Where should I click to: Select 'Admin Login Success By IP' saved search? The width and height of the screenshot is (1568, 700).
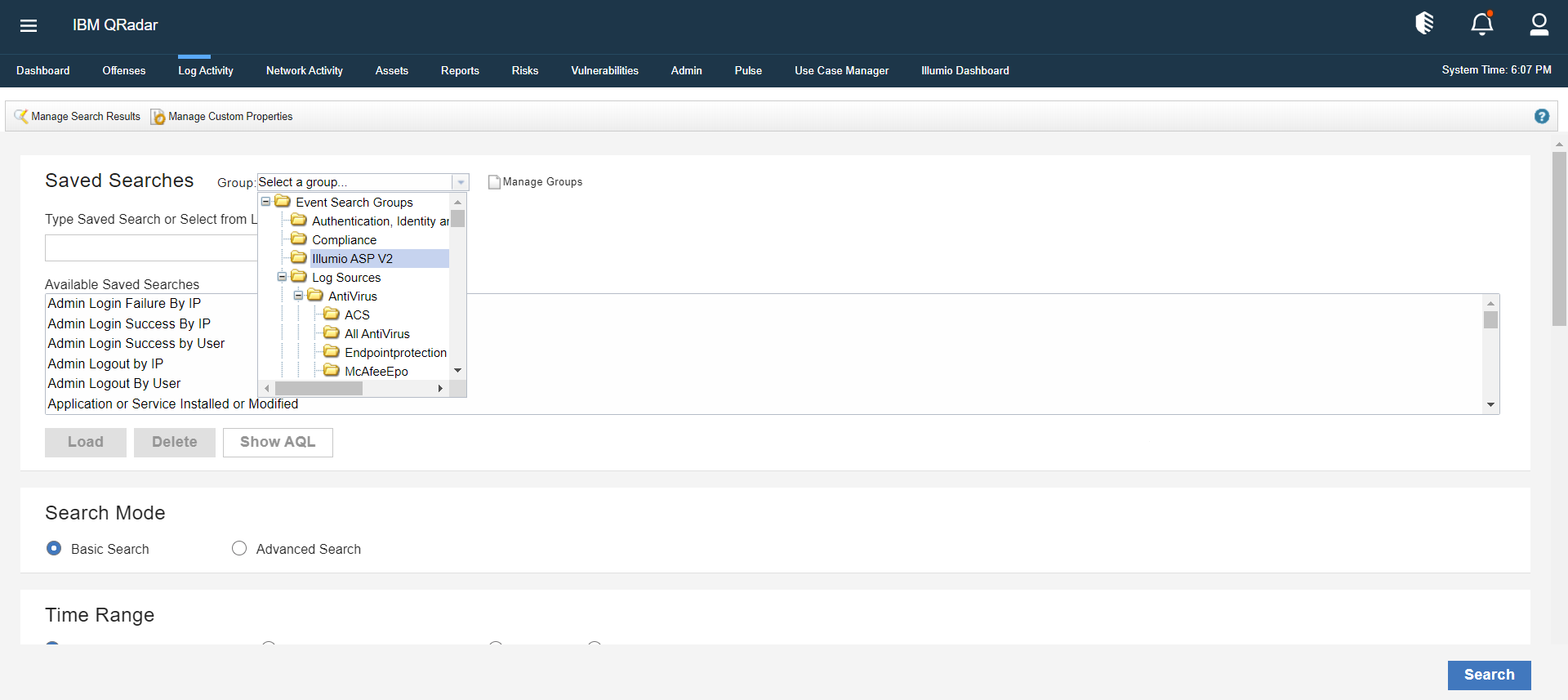point(129,323)
